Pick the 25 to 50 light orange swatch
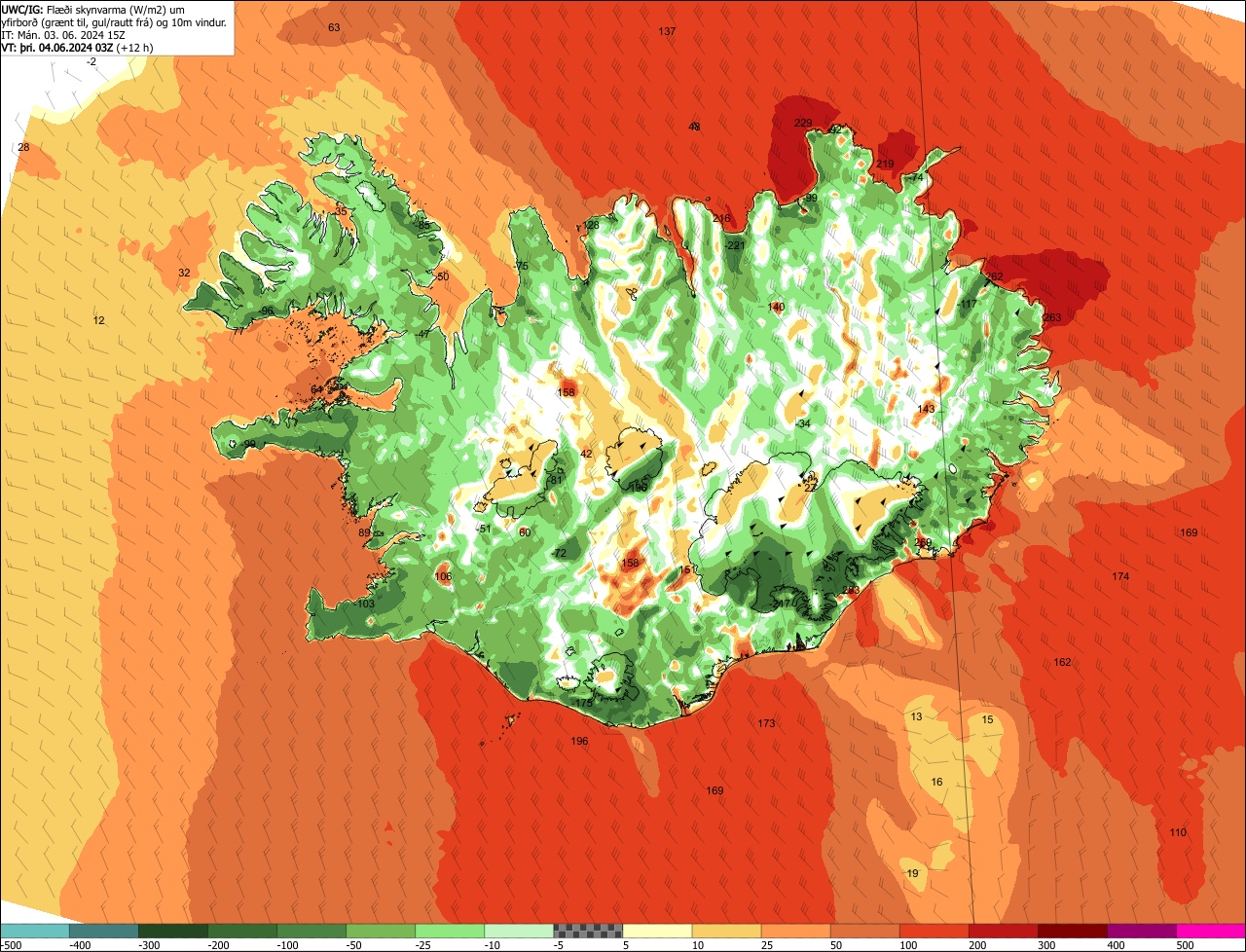This screenshot has width=1246, height=952. click(x=795, y=931)
